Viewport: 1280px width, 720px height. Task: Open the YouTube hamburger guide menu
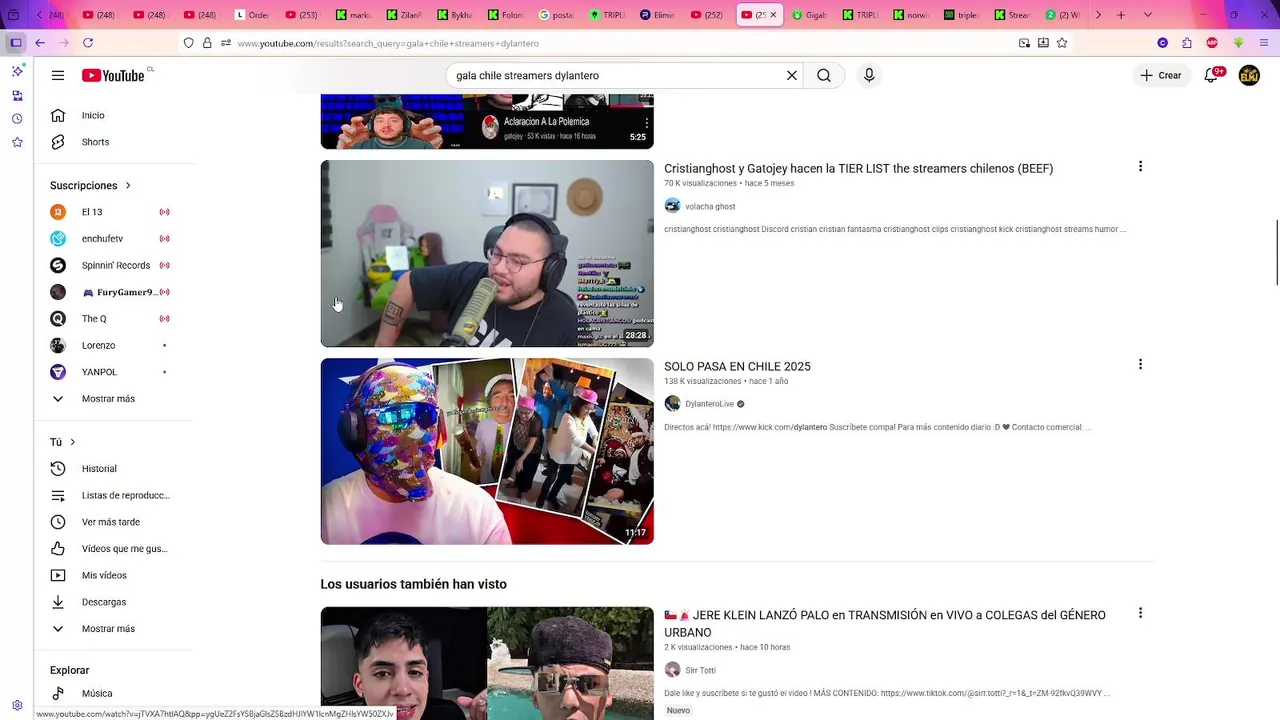pyautogui.click(x=58, y=75)
